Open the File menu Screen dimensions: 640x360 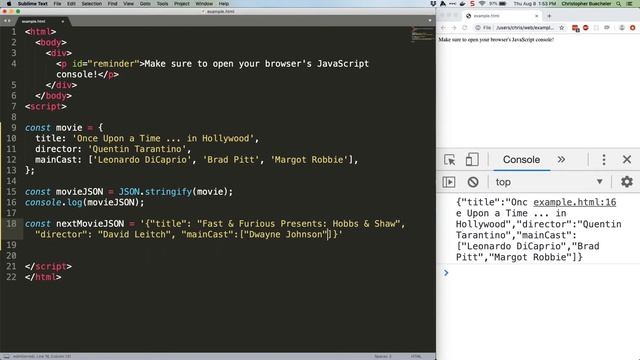click(57, 3)
